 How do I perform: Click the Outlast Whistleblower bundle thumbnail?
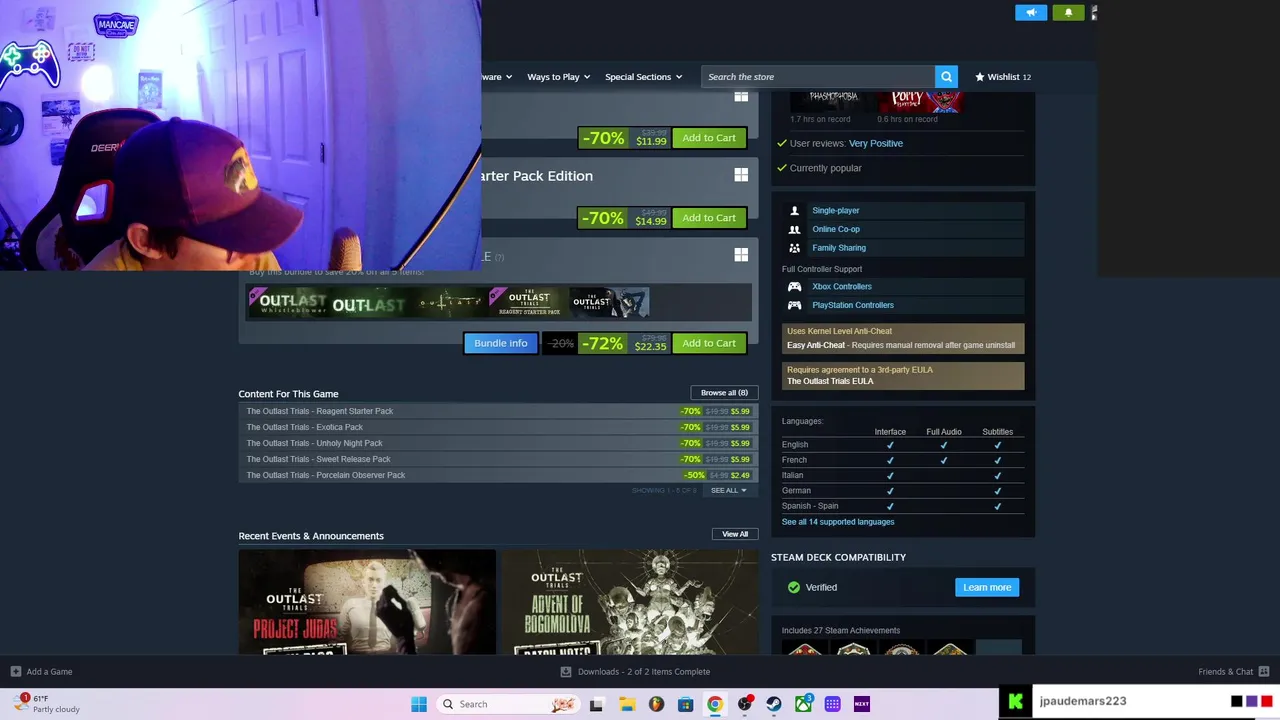(288, 302)
